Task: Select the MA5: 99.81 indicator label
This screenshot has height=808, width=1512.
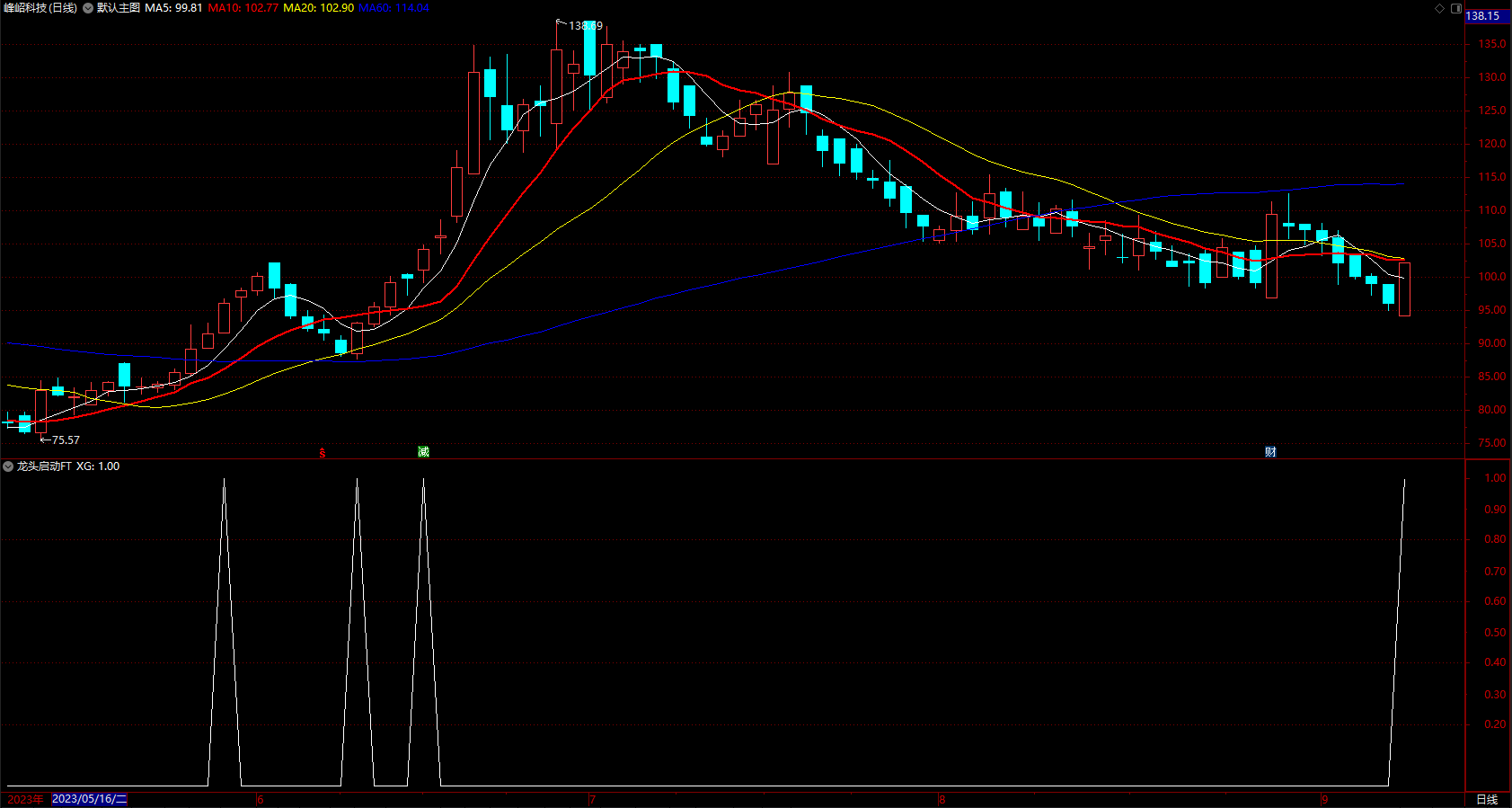Action: (173, 8)
